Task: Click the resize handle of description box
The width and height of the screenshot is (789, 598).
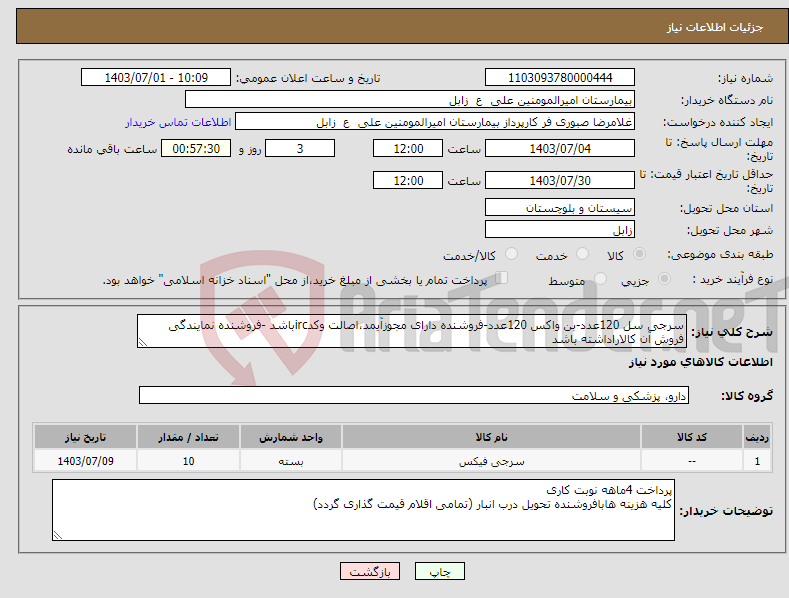Action: (143, 342)
